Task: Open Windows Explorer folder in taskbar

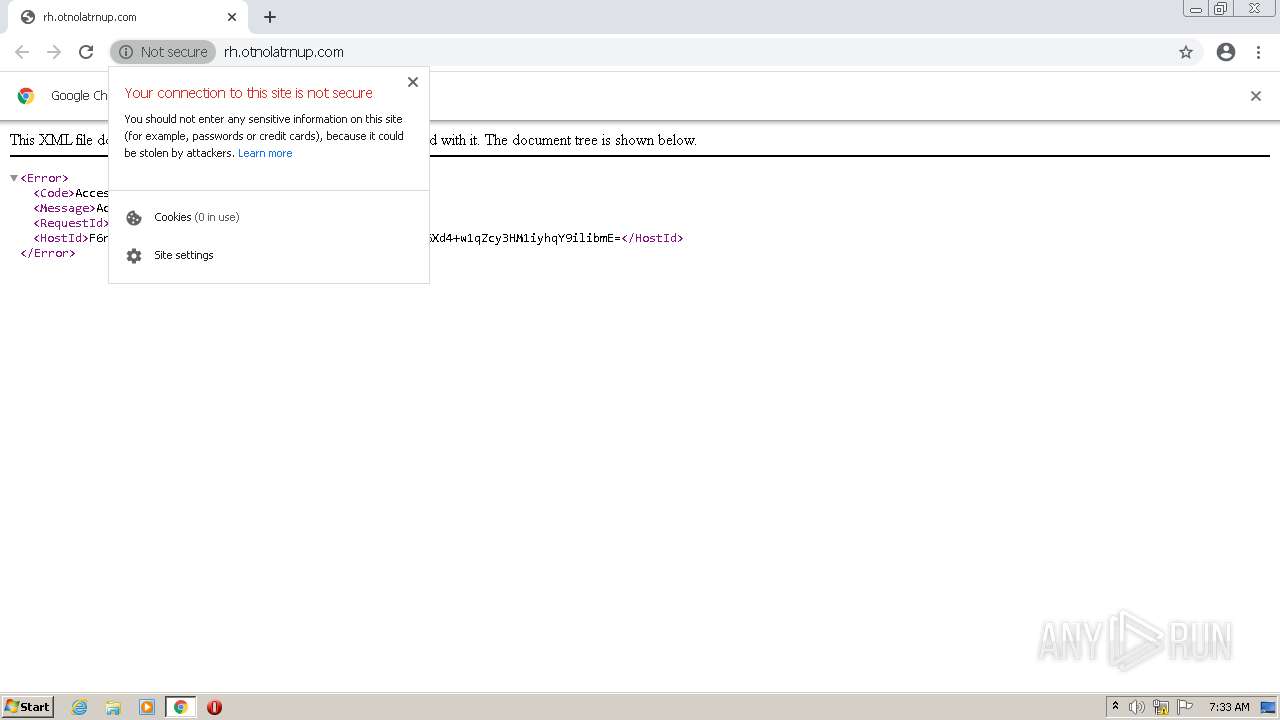Action: pyautogui.click(x=113, y=707)
